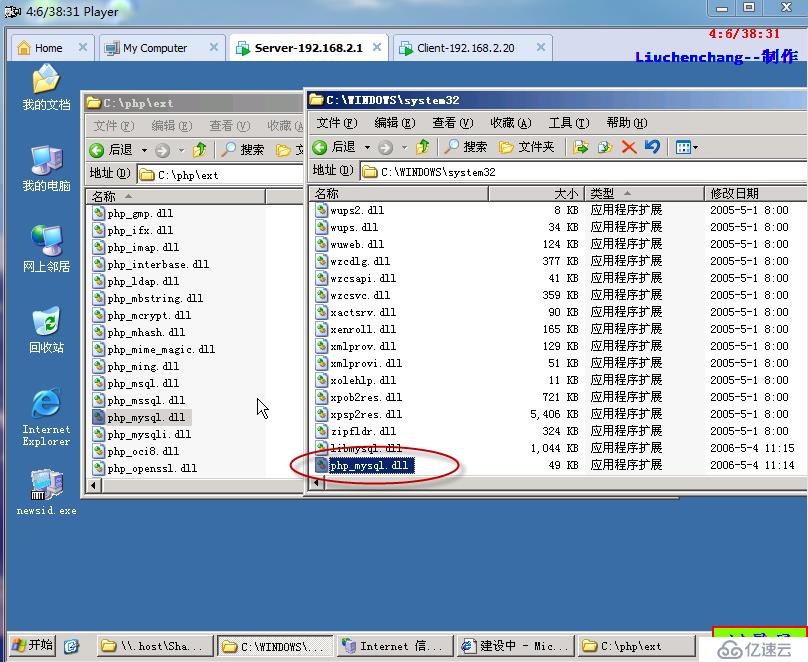
Task: Click left scroll arrow in system32 window
Action: (x=316, y=483)
